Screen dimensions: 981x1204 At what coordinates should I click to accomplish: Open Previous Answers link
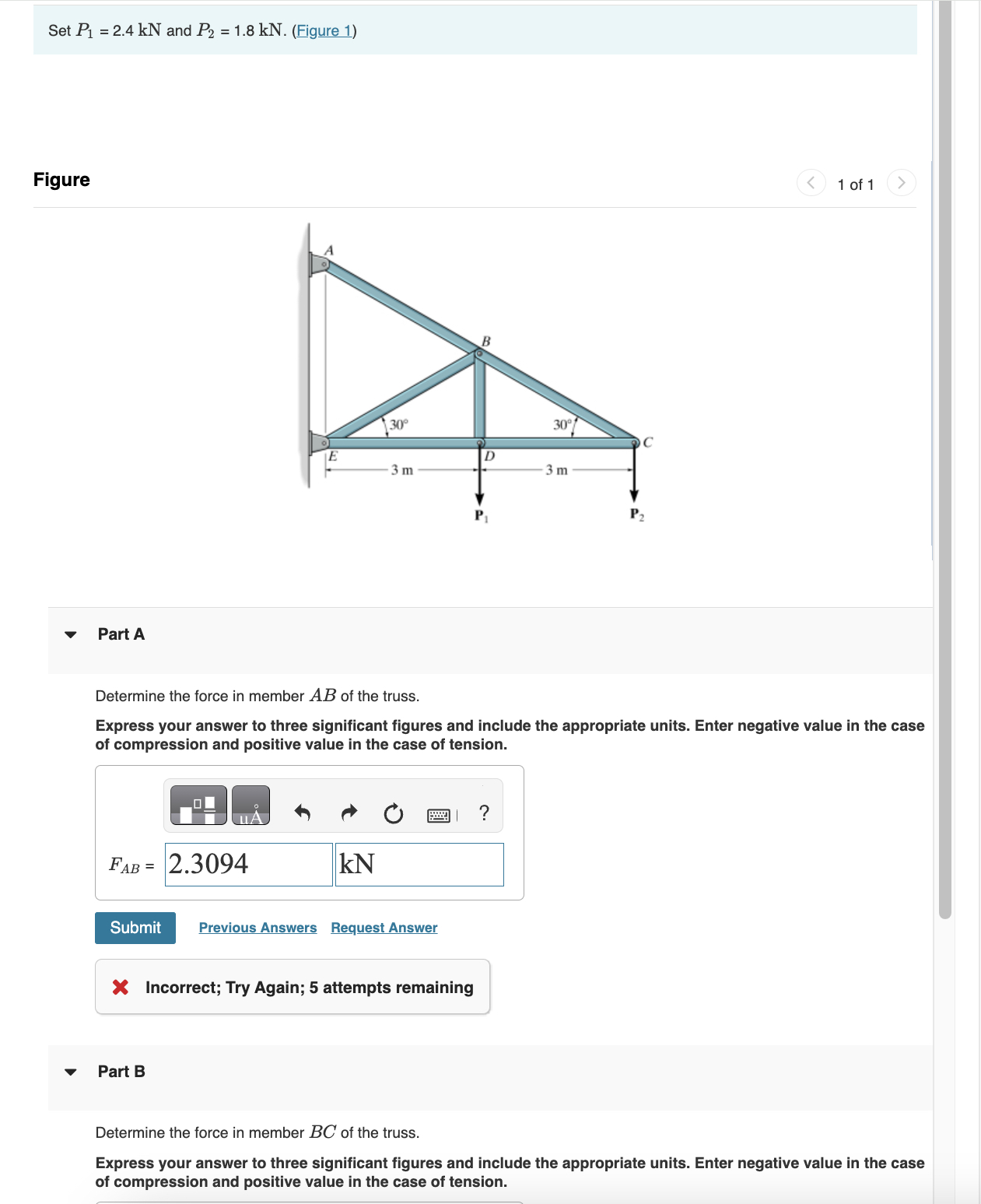(258, 927)
